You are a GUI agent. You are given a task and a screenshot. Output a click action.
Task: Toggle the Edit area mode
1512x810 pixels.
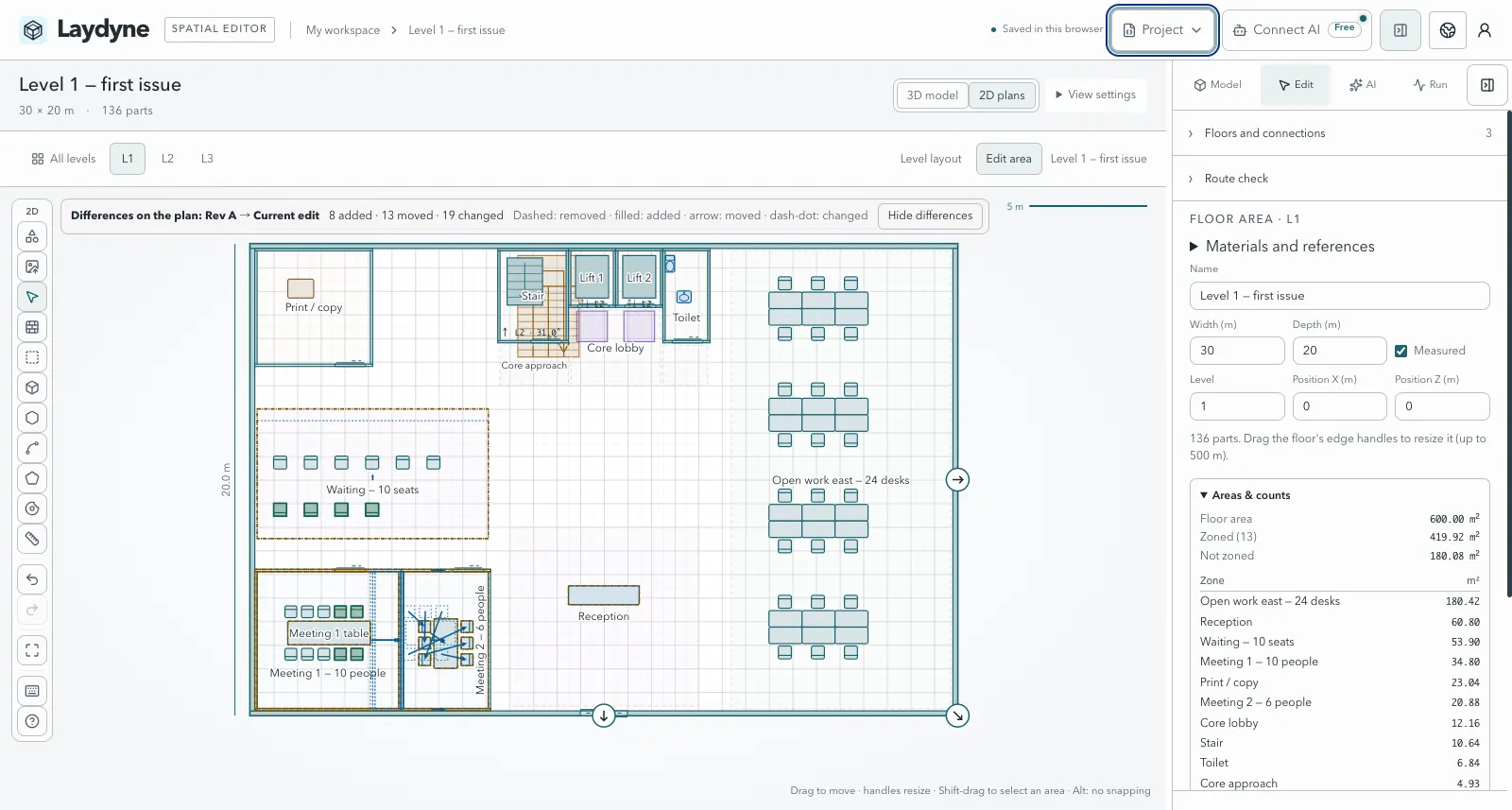click(1008, 159)
